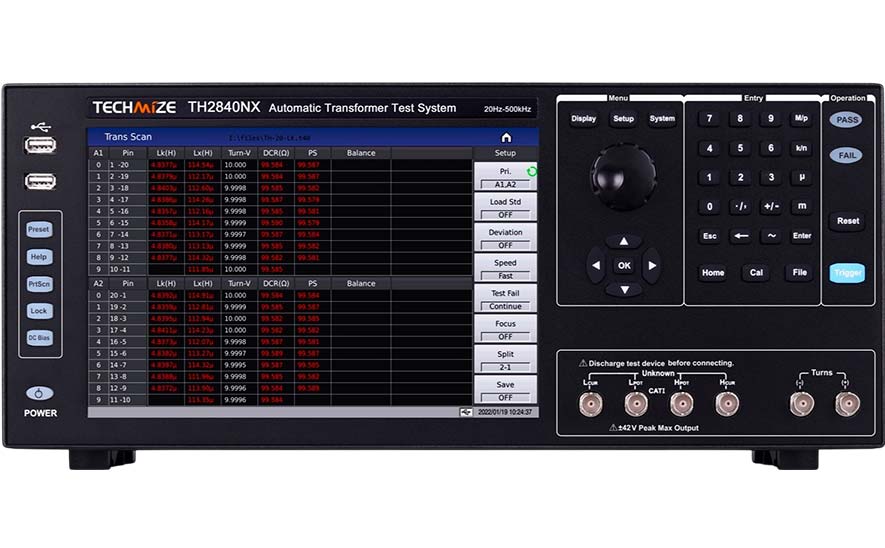Push the left arrow navigation key

point(596,265)
